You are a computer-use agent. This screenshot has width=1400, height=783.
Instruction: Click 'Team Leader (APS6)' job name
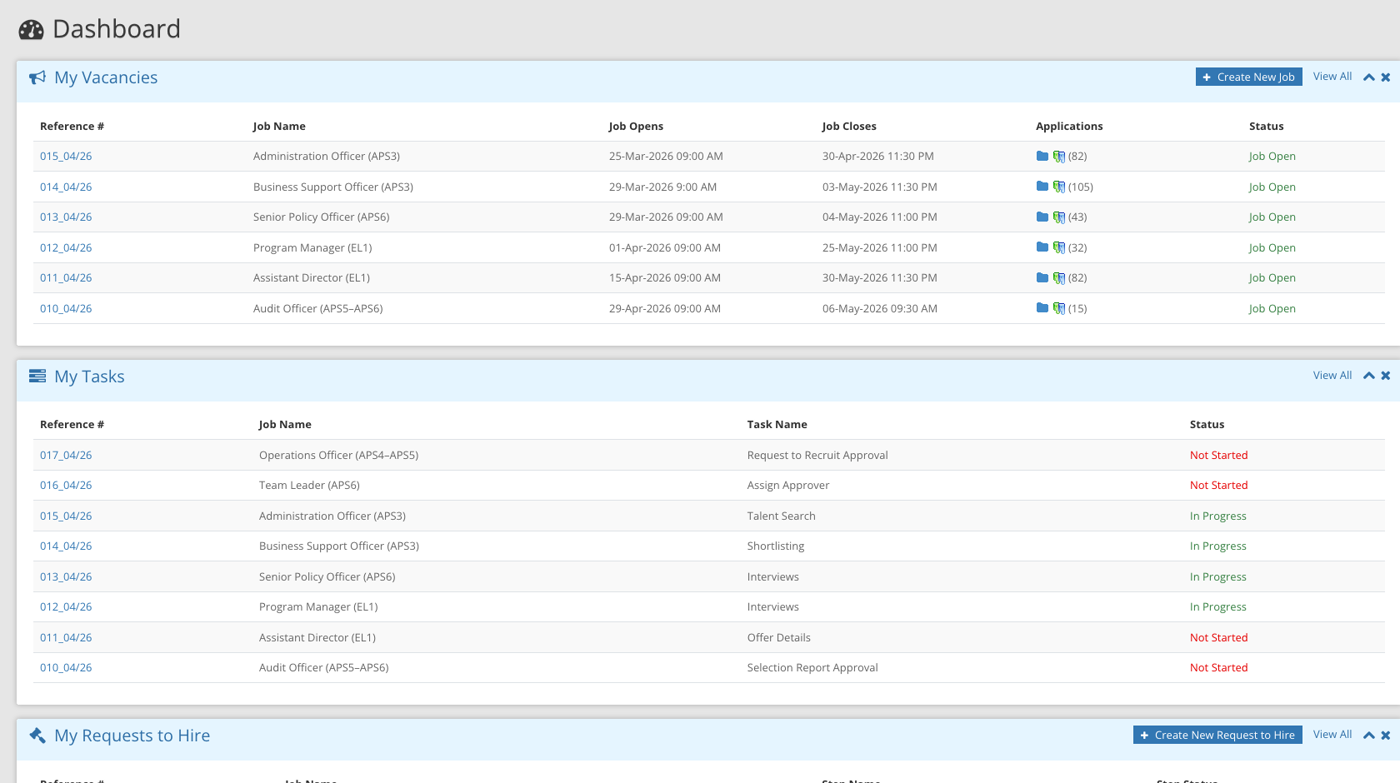309,485
